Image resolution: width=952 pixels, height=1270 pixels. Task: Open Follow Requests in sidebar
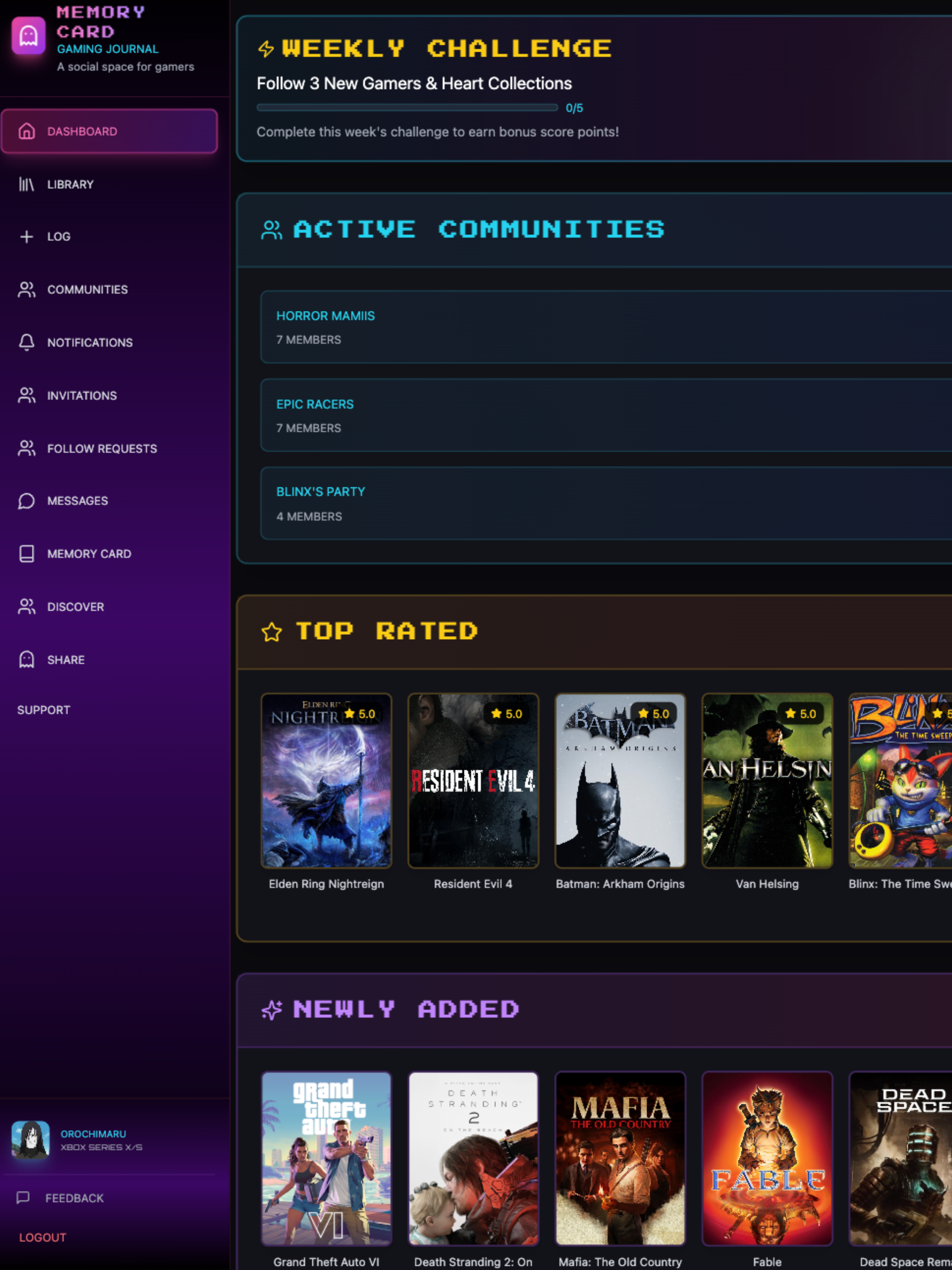(109, 449)
